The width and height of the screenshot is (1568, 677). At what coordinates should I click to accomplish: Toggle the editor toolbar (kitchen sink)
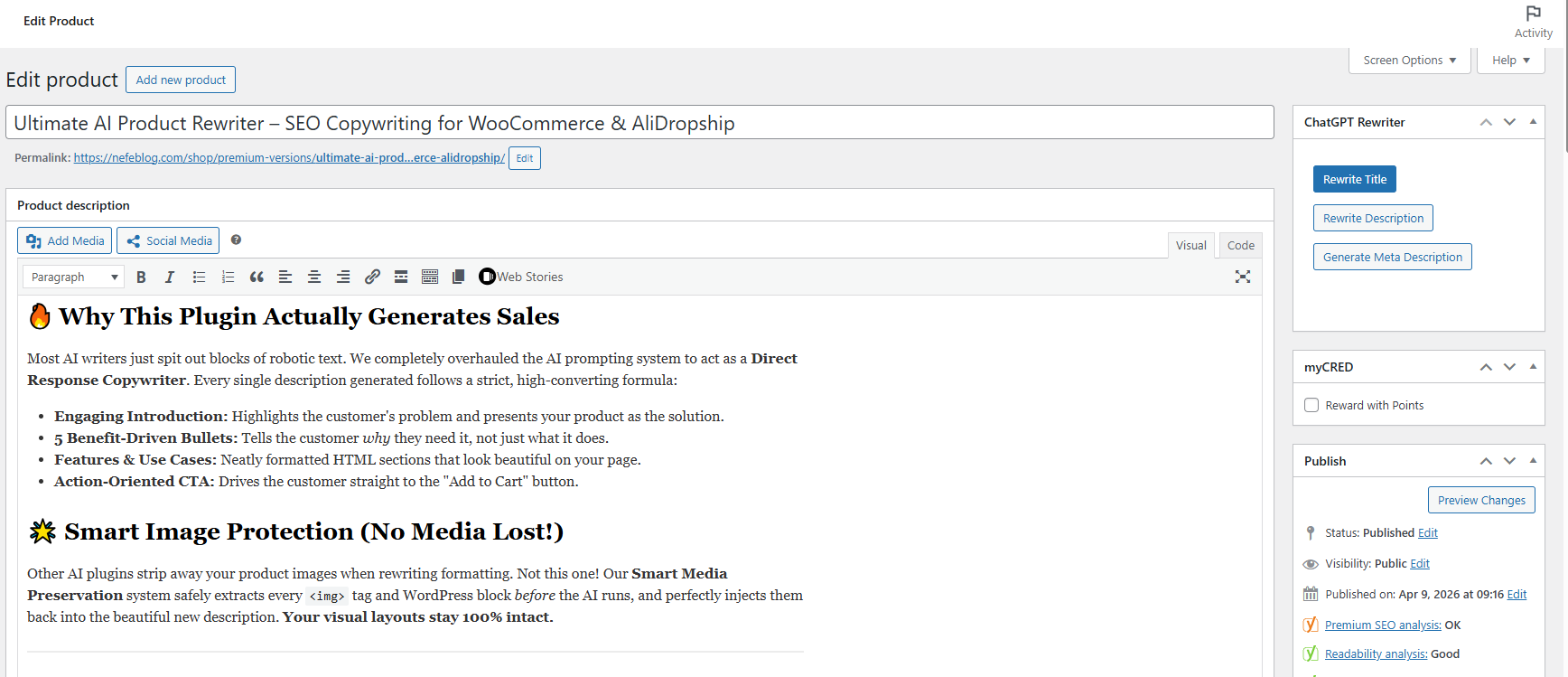(x=430, y=277)
